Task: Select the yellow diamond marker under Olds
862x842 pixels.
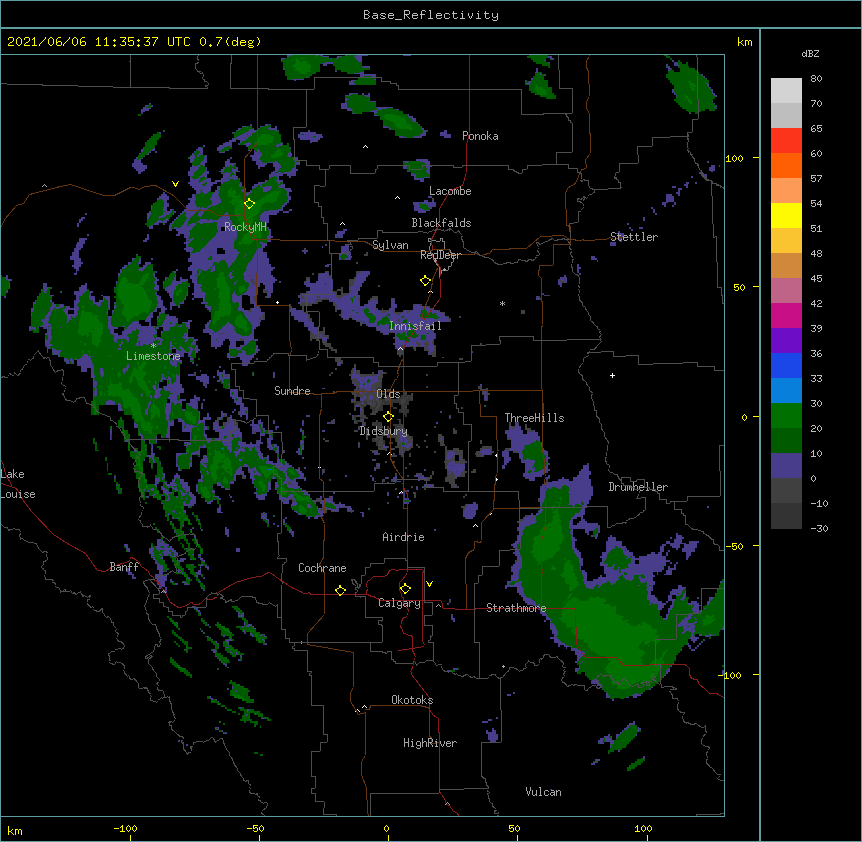Action: point(389,417)
